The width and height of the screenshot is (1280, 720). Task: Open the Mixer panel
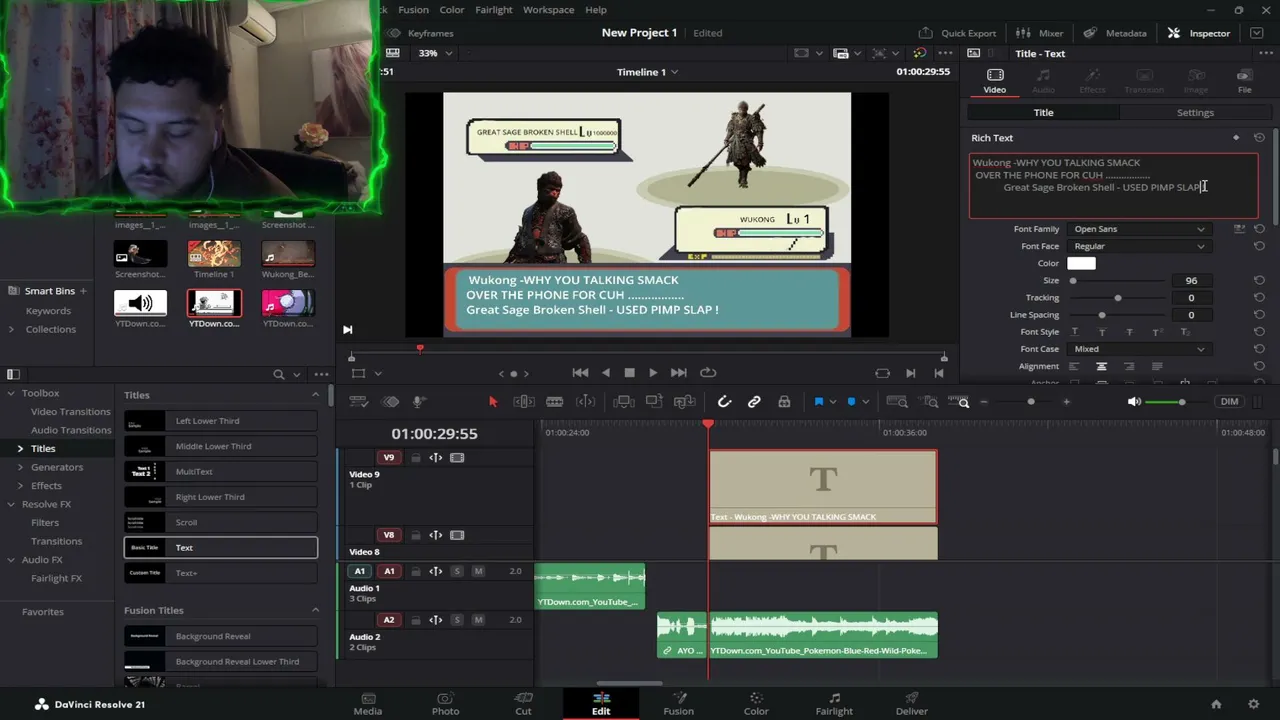coord(1040,33)
